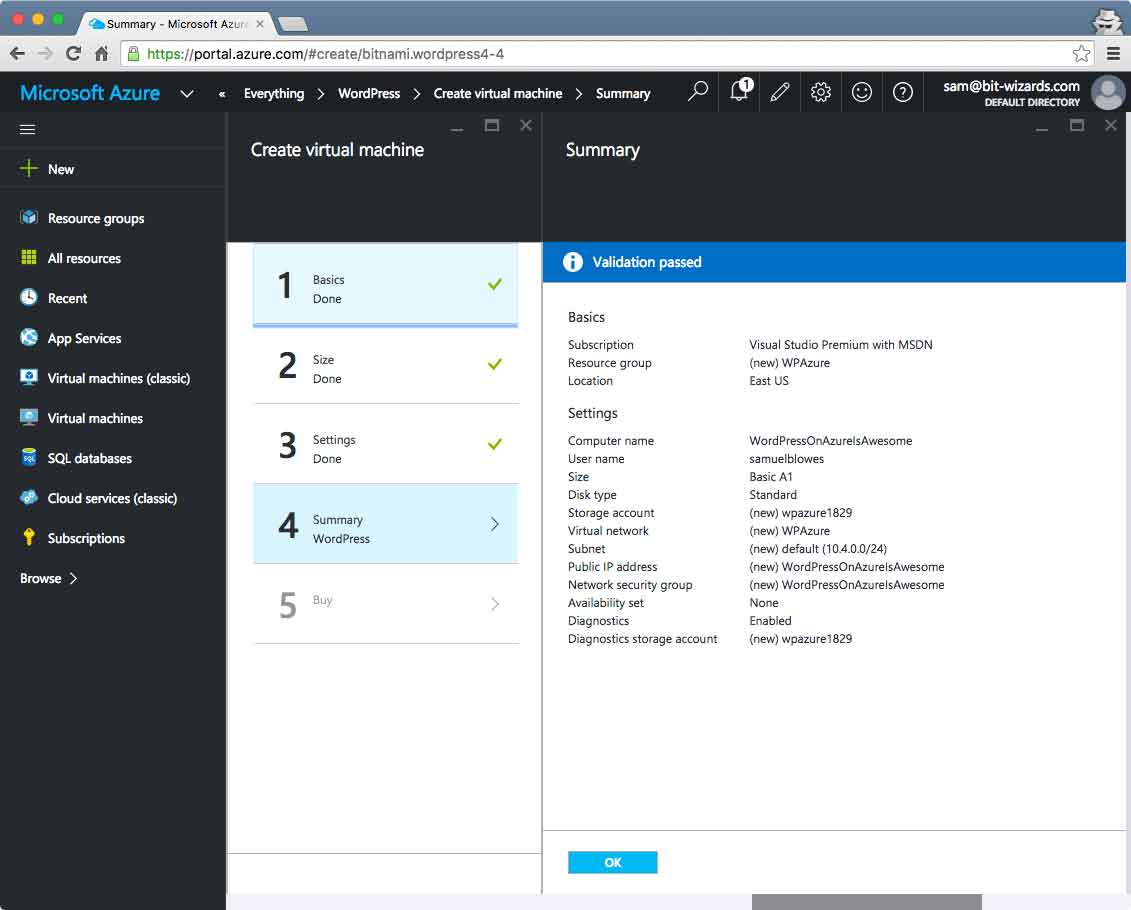Expand the Microsoft Azure dropdown chevron
Image resolution: width=1131 pixels, height=910 pixels.
187,94
